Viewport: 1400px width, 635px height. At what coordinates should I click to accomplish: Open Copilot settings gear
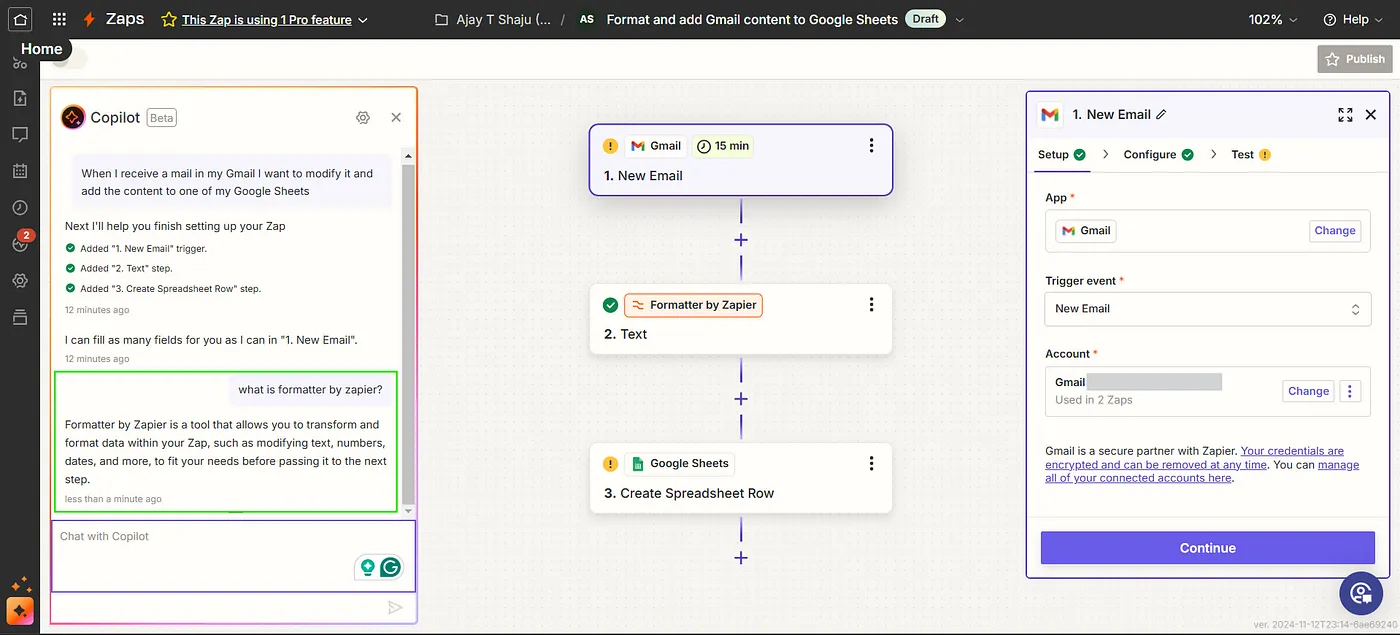363,118
